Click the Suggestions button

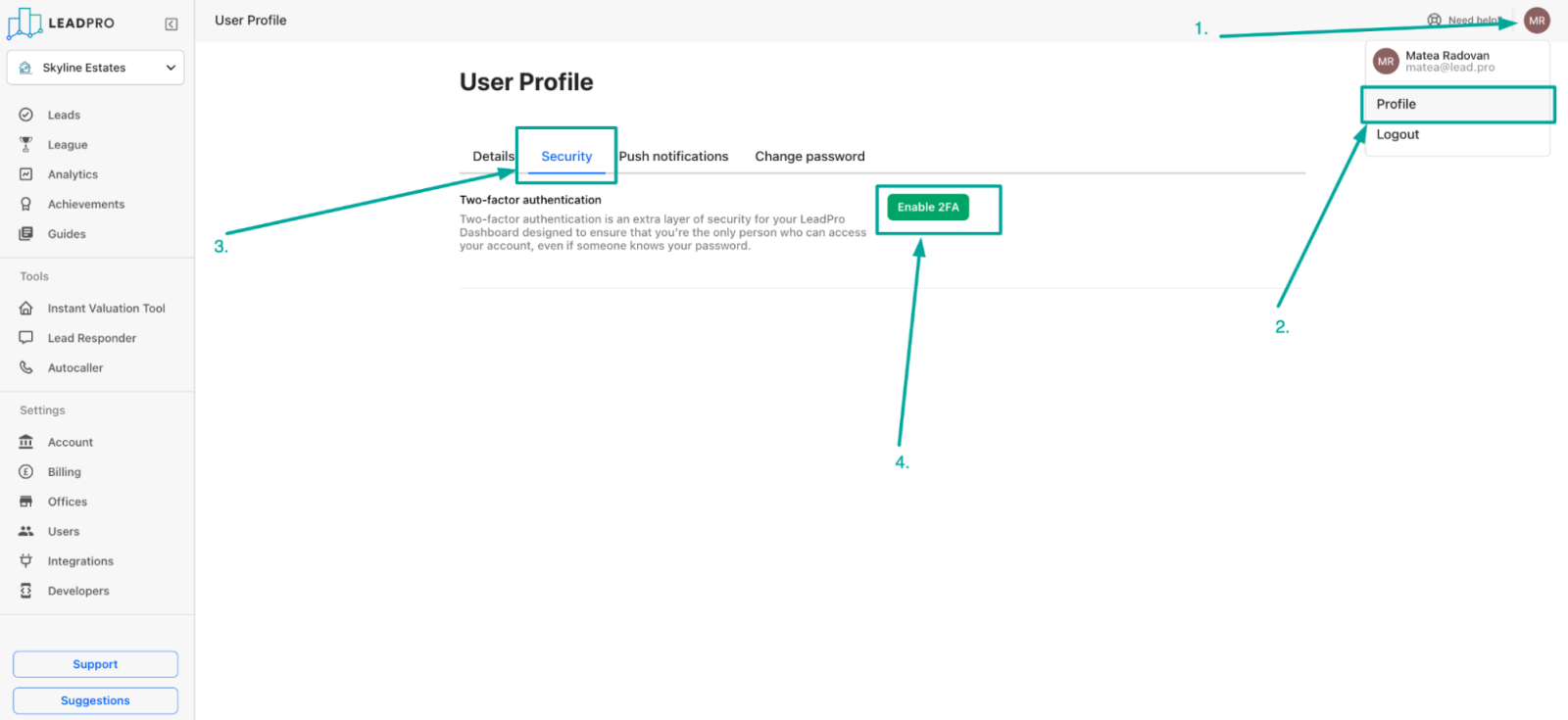click(95, 700)
